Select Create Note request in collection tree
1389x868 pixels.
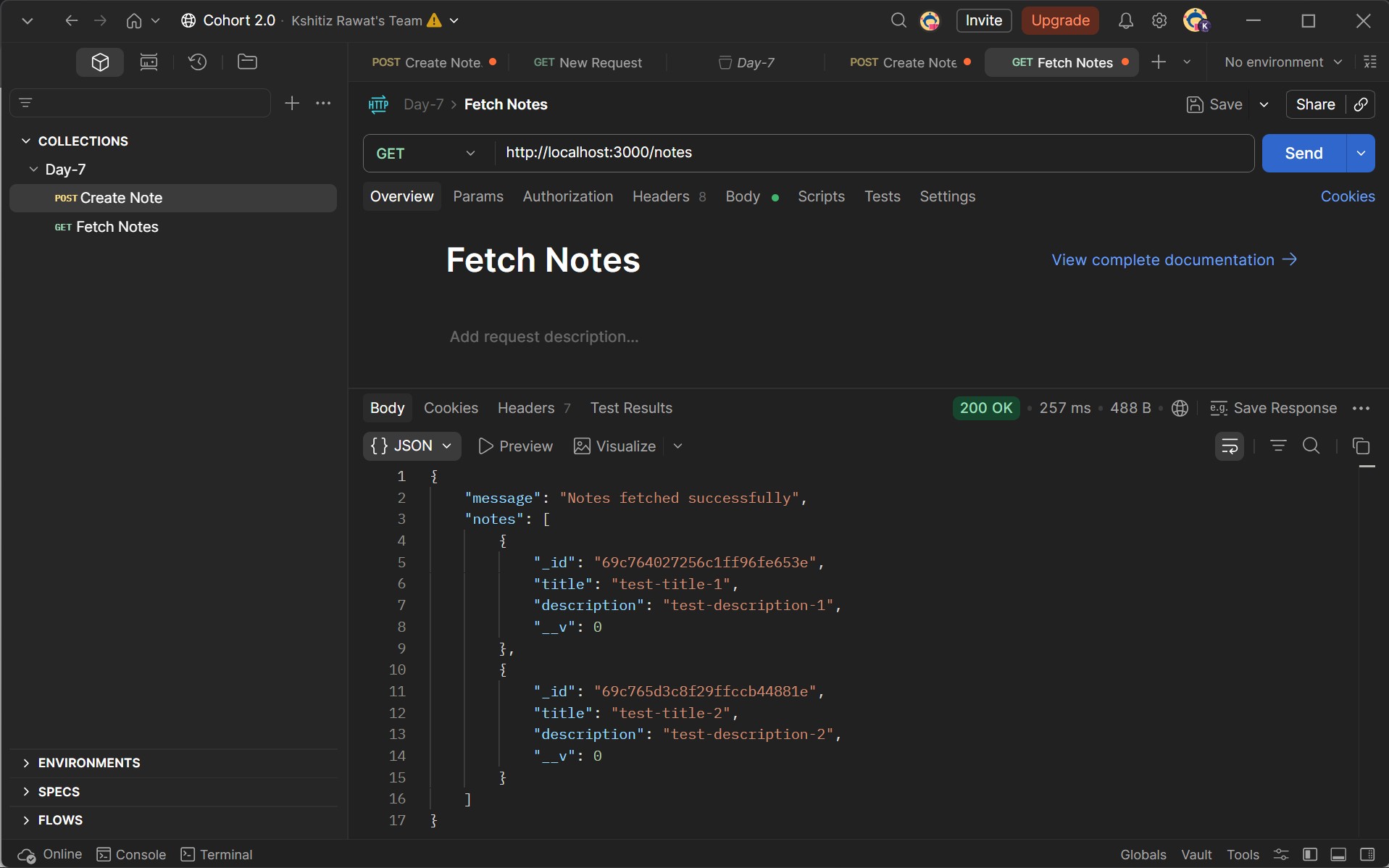tap(121, 199)
